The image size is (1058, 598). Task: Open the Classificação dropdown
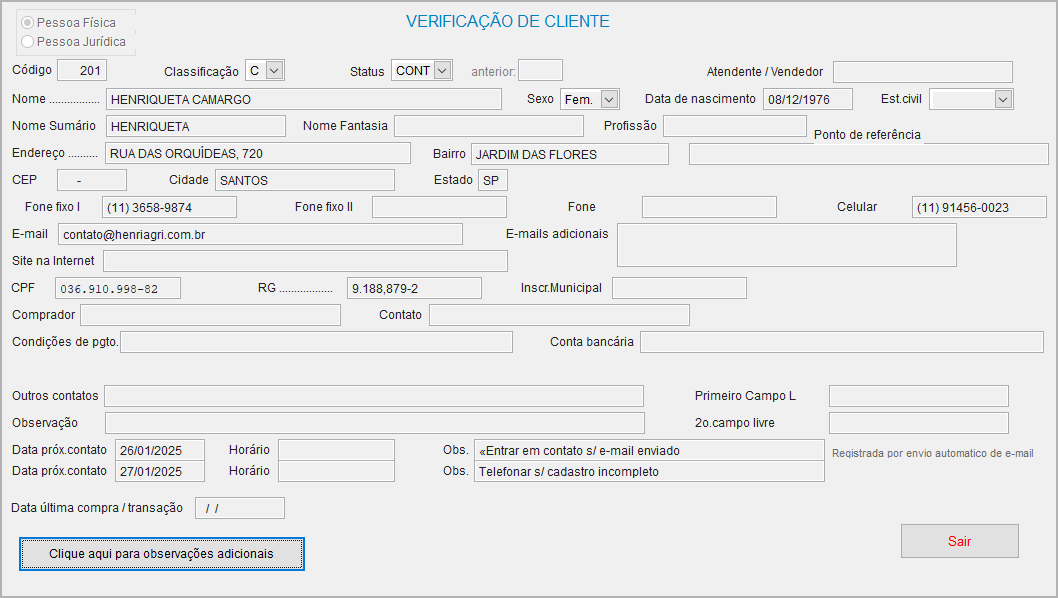(274, 70)
